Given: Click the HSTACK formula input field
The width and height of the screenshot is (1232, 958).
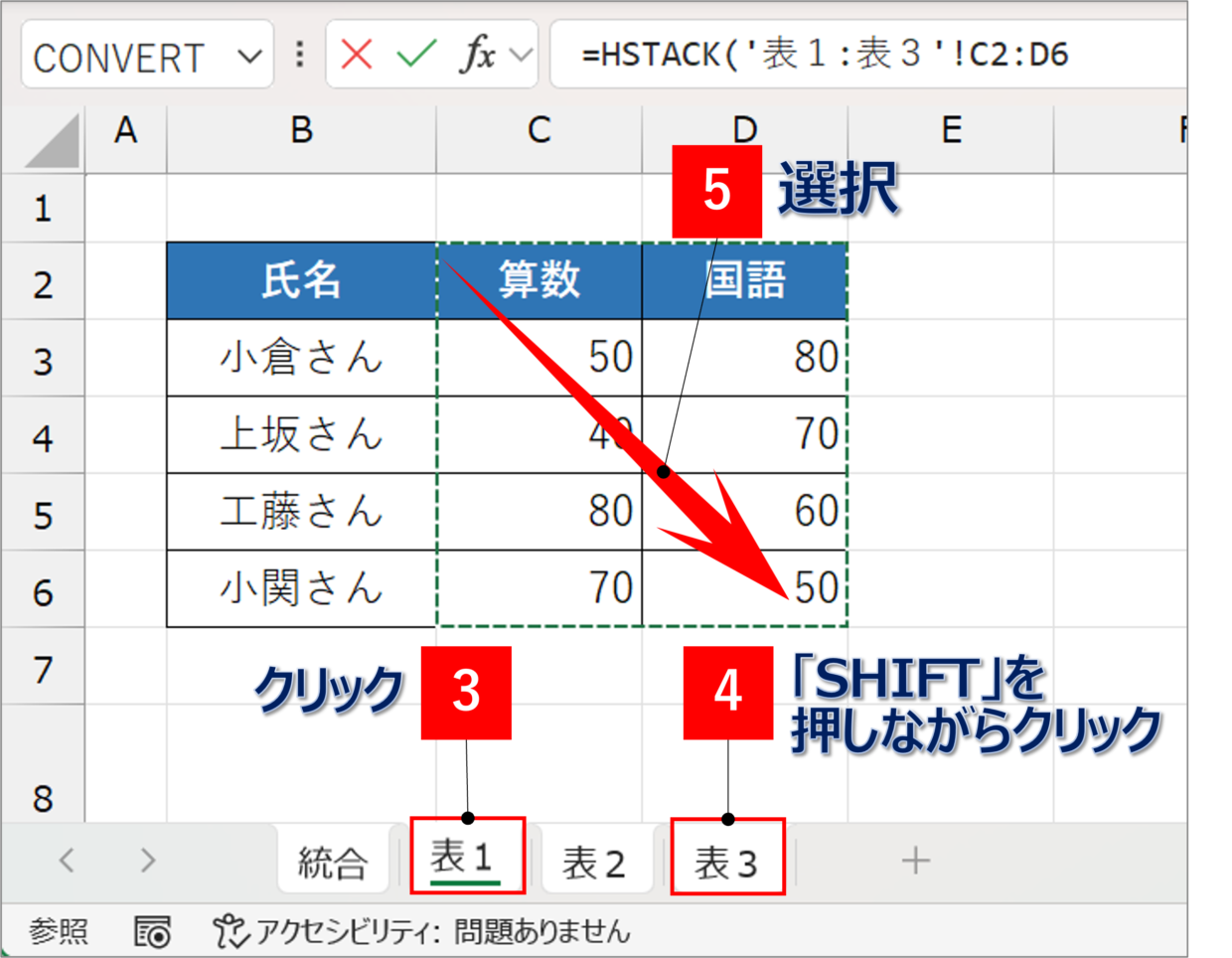Looking at the screenshot, I should [864, 55].
